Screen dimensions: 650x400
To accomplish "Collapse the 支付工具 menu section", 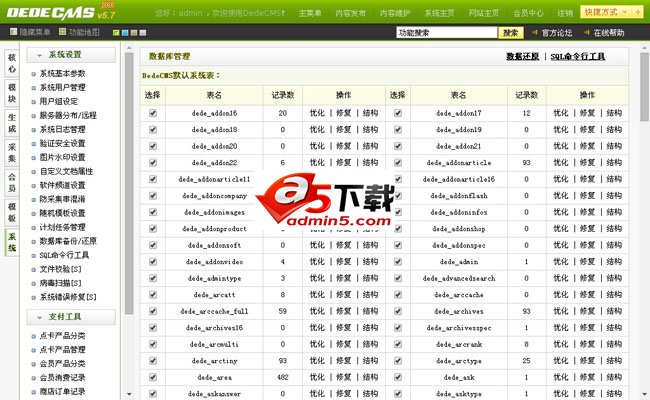I will [x=71, y=317].
